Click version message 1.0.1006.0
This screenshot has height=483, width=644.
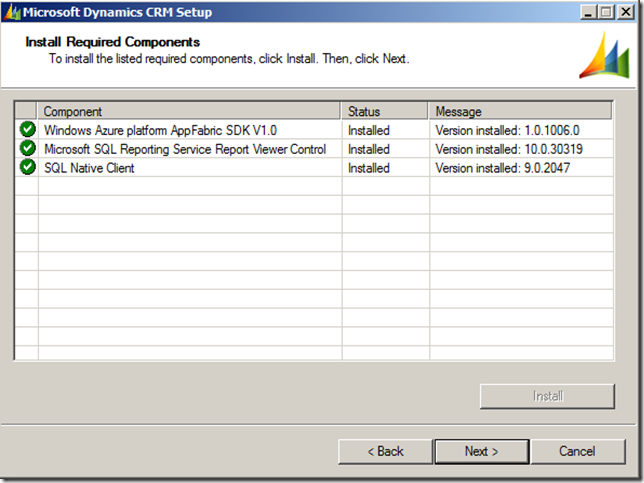tap(510, 130)
